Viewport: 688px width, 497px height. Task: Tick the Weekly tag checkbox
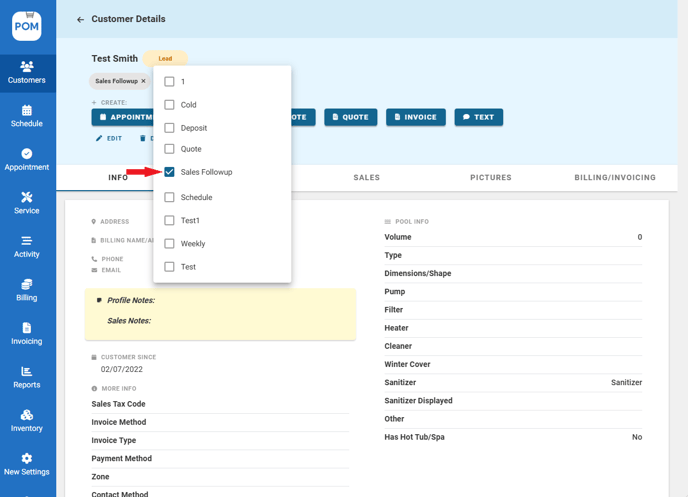pyautogui.click(x=170, y=244)
